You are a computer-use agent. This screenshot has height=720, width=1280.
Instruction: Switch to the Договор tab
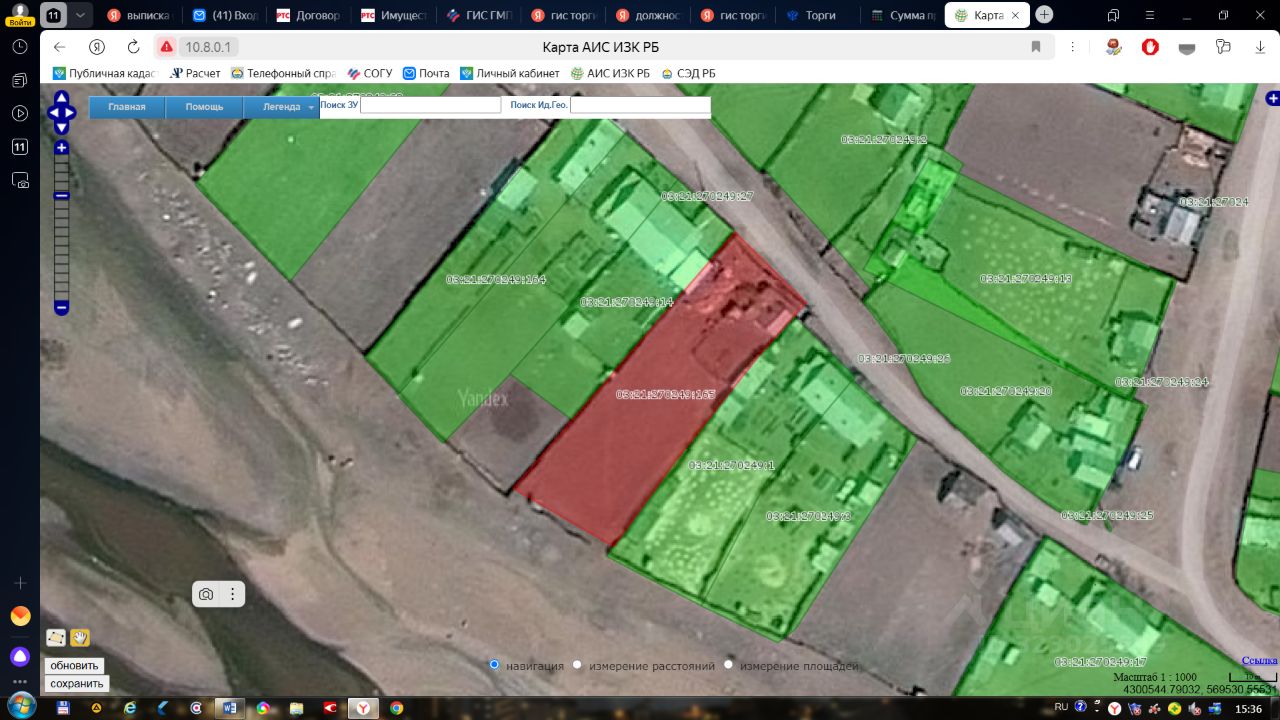(x=309, y=15)
